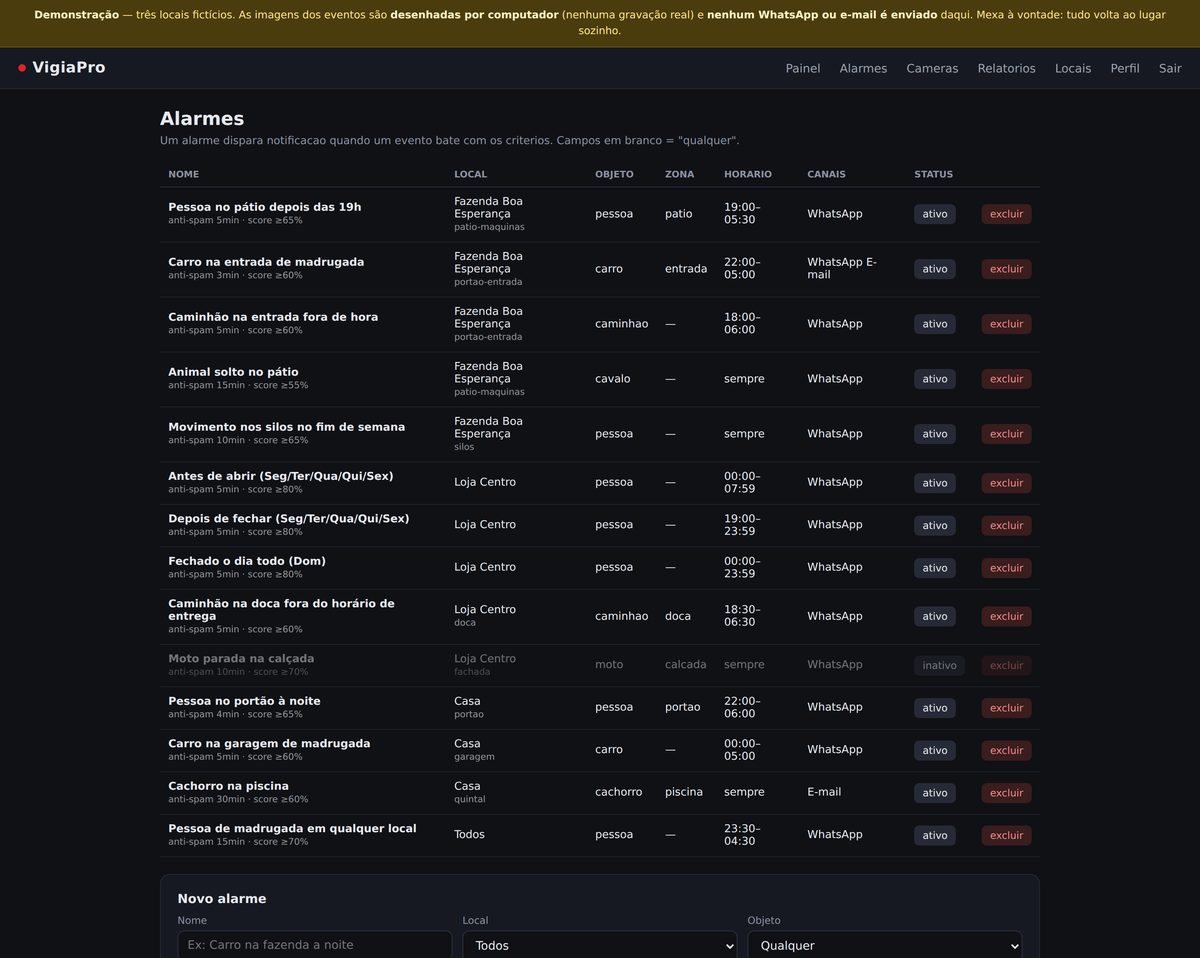Toggle ativo for "Fechado o dia todo (Dom)"
Viewport: 1200px width, 958px height.
[x=935, y=568]
